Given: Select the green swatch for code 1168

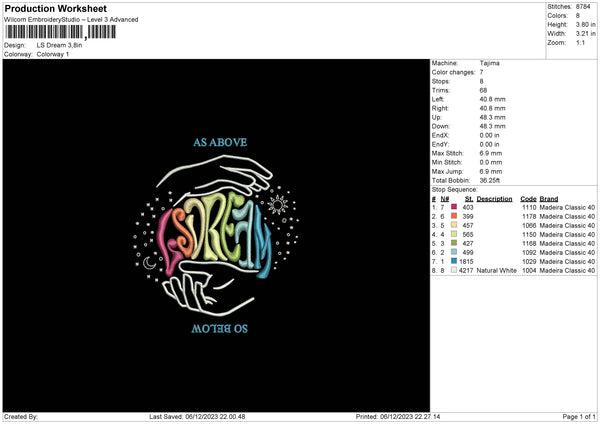Looking at the screenshot, I should click(x=454, y=243).
